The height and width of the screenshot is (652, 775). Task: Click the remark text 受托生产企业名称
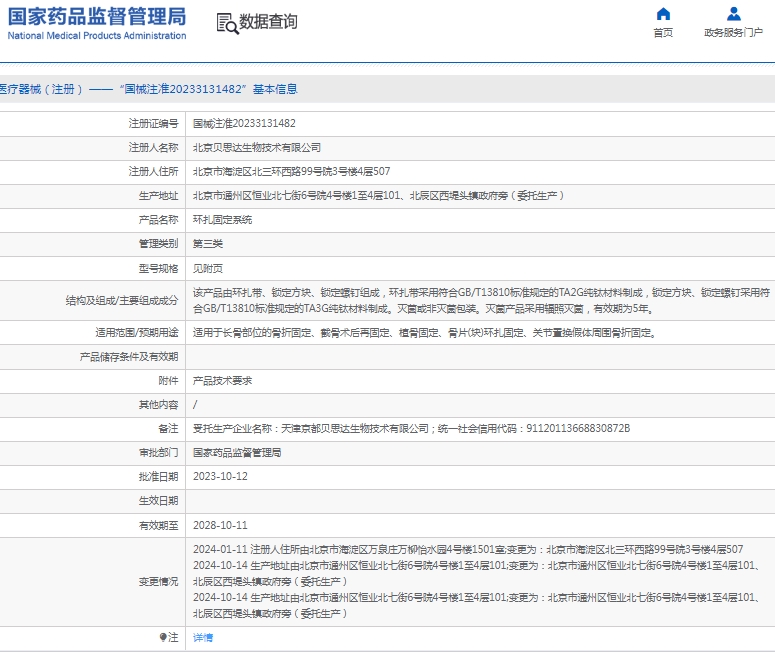[411, 429]
